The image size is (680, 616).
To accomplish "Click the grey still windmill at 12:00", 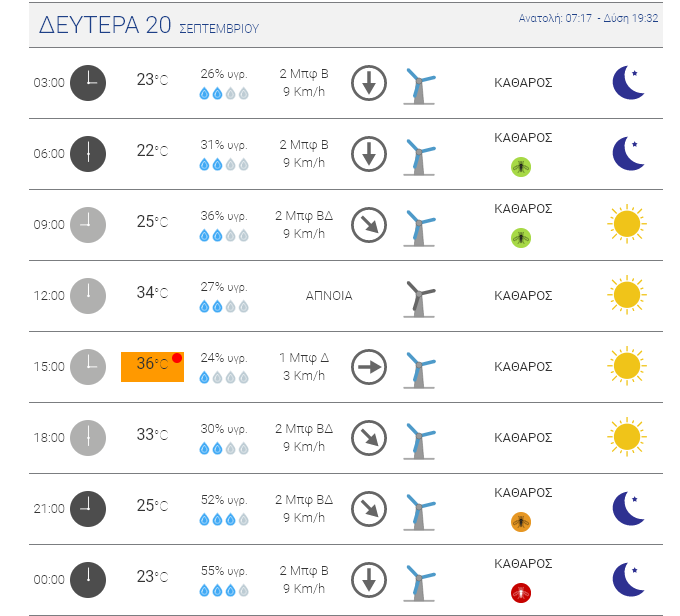I will coord(419,299).
